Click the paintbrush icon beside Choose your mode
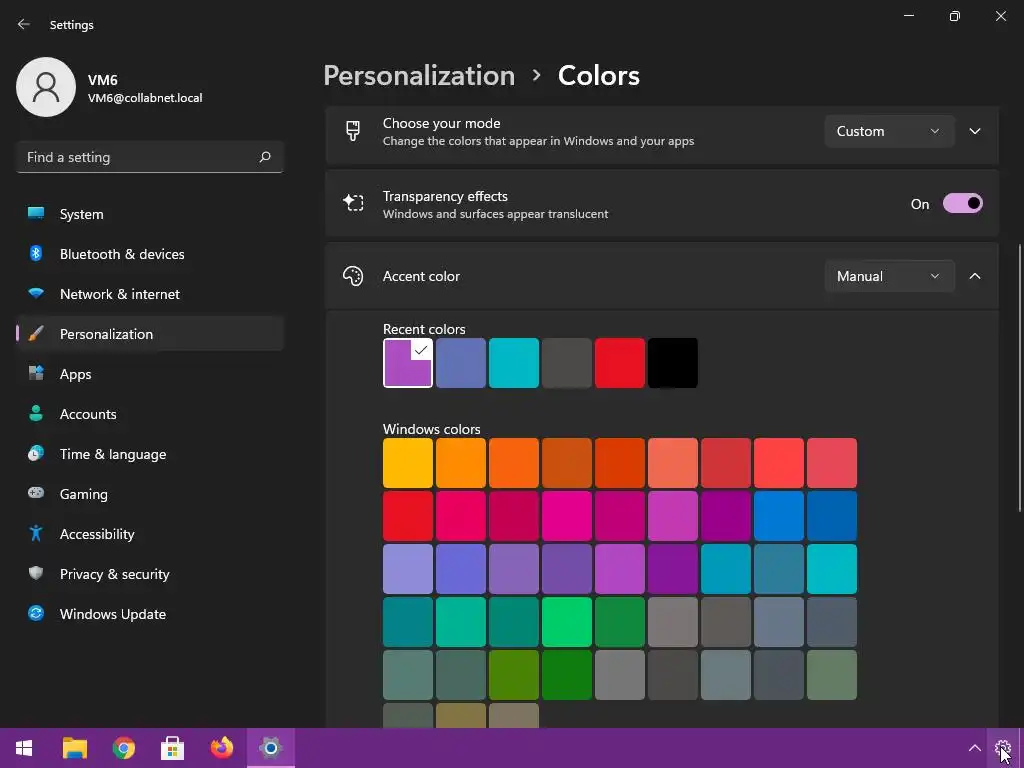This screenshot has height=768, width=1024. [353, 131]
